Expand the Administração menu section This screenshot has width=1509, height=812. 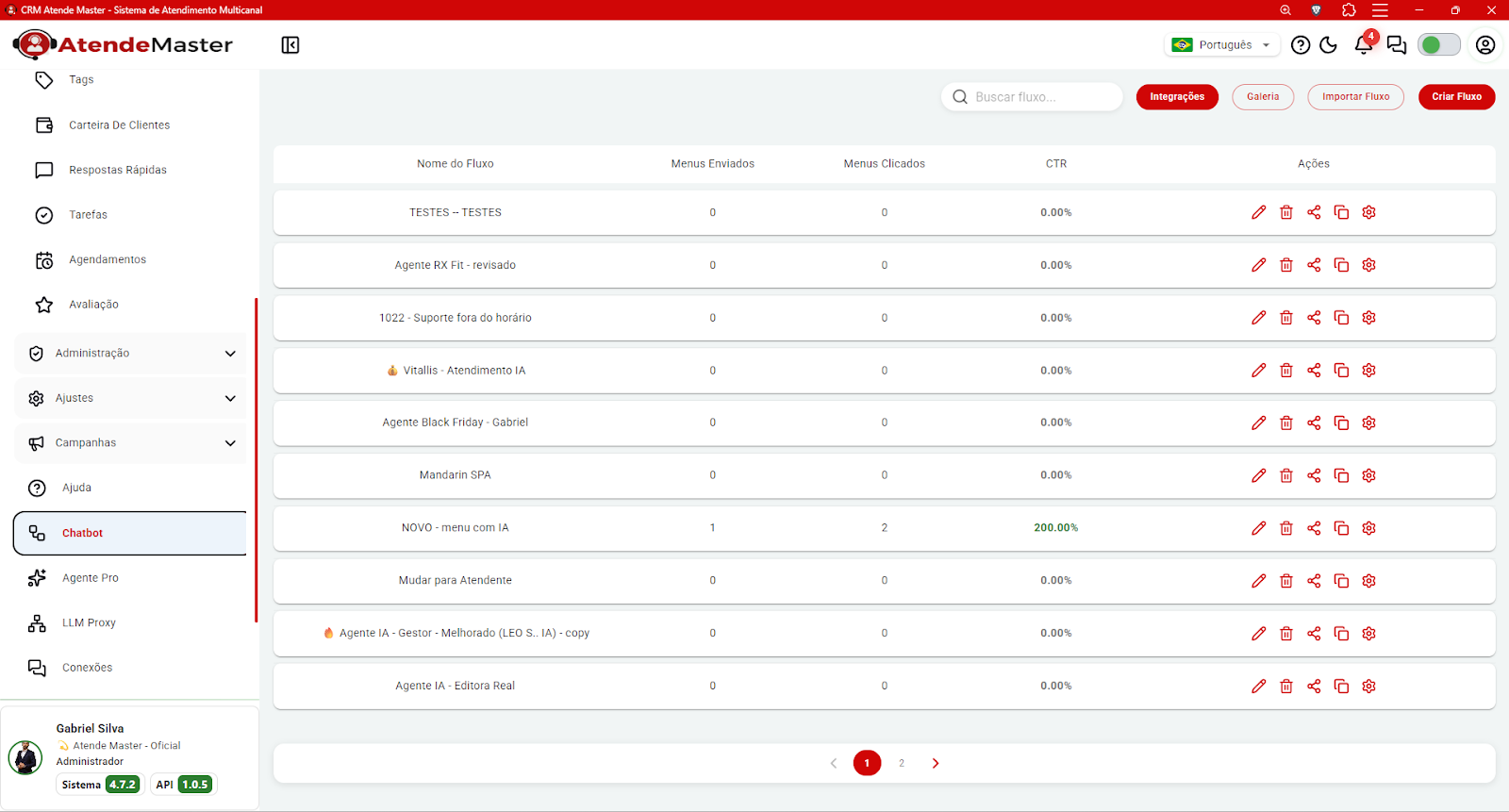pos(130,354)
